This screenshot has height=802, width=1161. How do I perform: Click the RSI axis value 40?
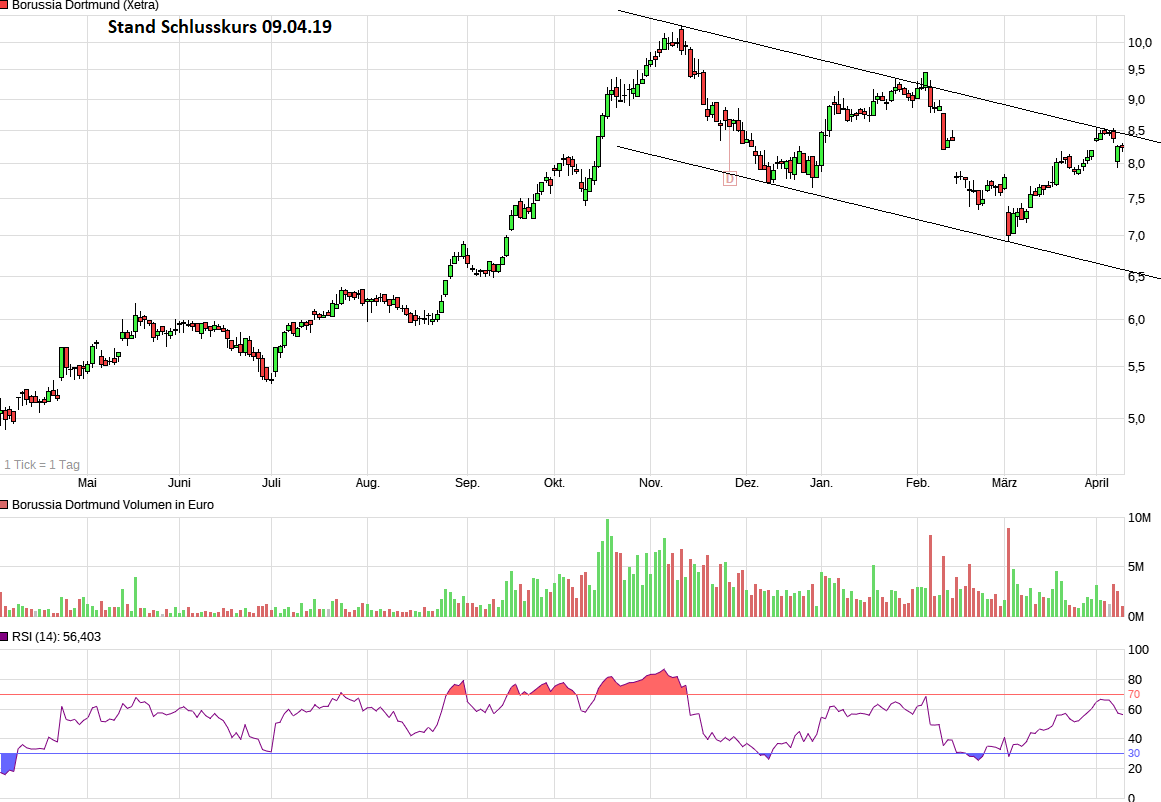pos(1134,739)
